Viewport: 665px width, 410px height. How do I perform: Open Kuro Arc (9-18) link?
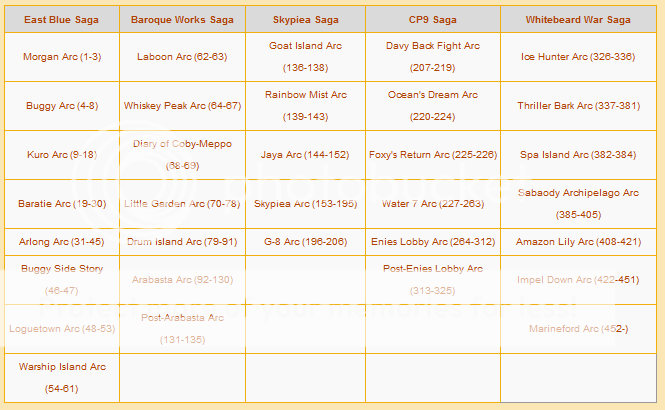point(62,155)
